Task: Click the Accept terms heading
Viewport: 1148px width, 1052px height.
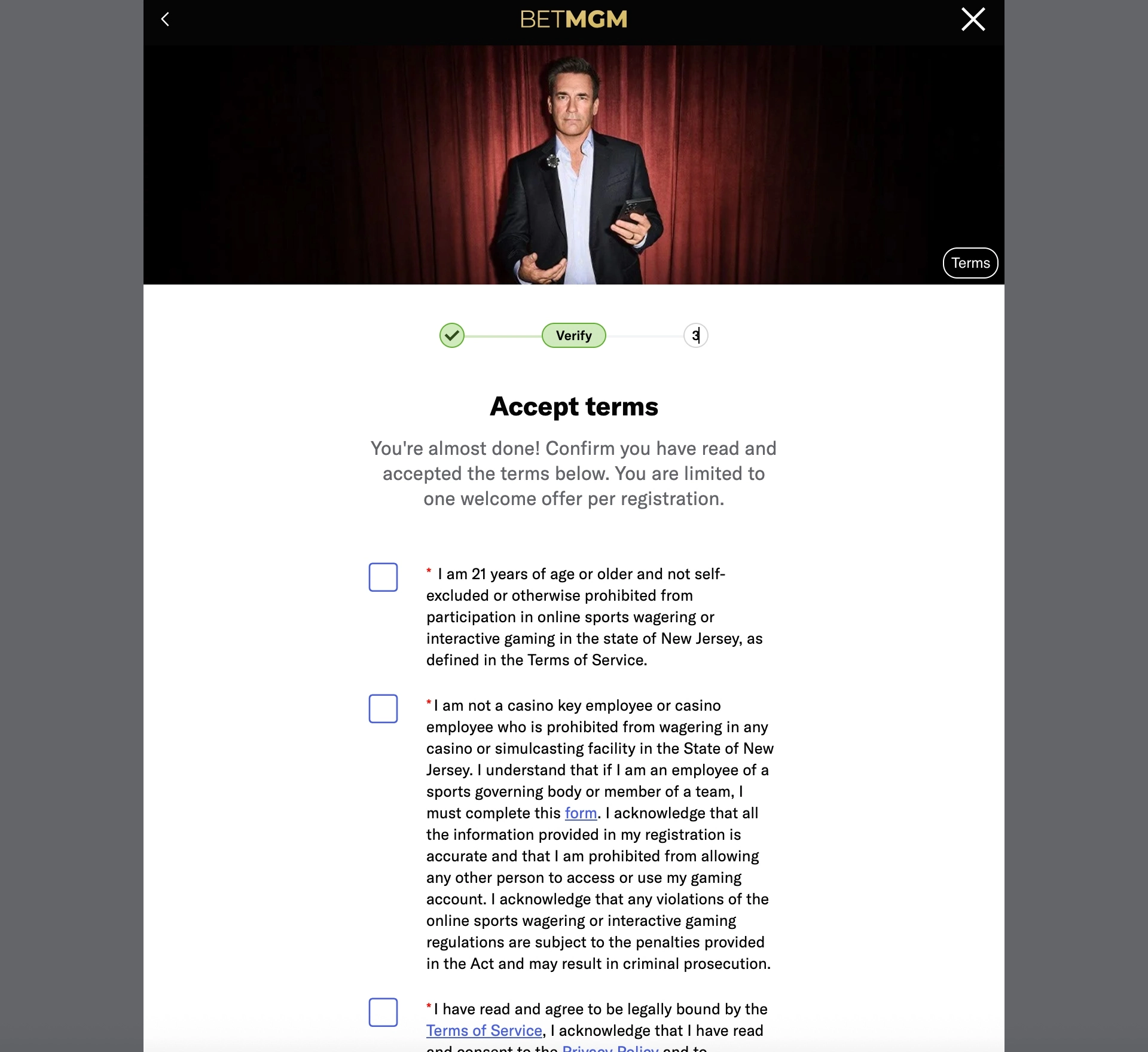Action: [573, 406]
